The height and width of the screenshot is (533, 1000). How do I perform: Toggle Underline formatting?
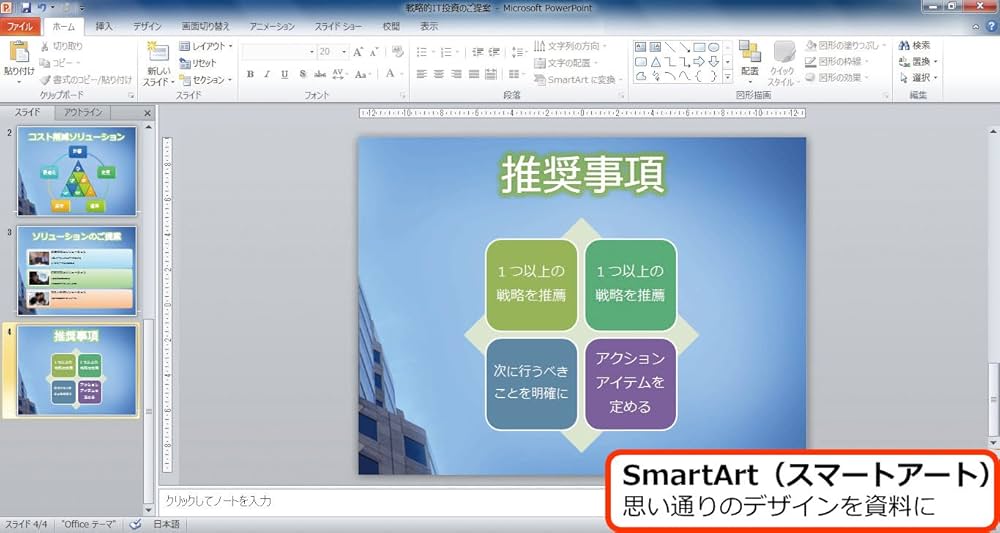pos(284,74)
